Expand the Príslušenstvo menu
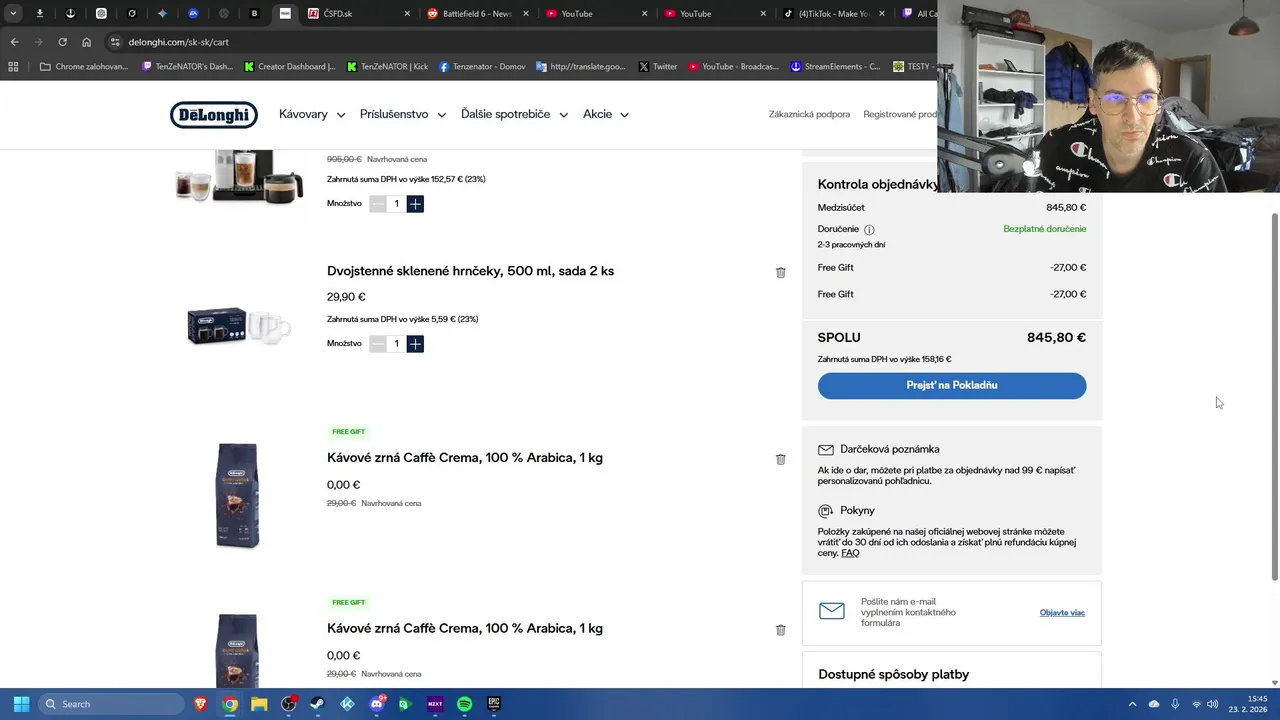Screen dimensions: 1280x720 click(x=403, y=114)
